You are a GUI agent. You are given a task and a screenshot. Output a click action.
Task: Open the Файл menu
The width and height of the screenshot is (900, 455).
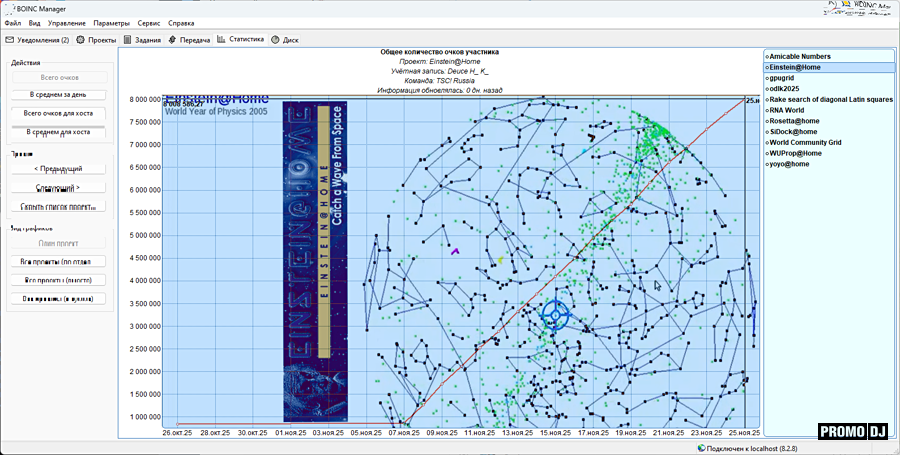[x=12, y=22]
